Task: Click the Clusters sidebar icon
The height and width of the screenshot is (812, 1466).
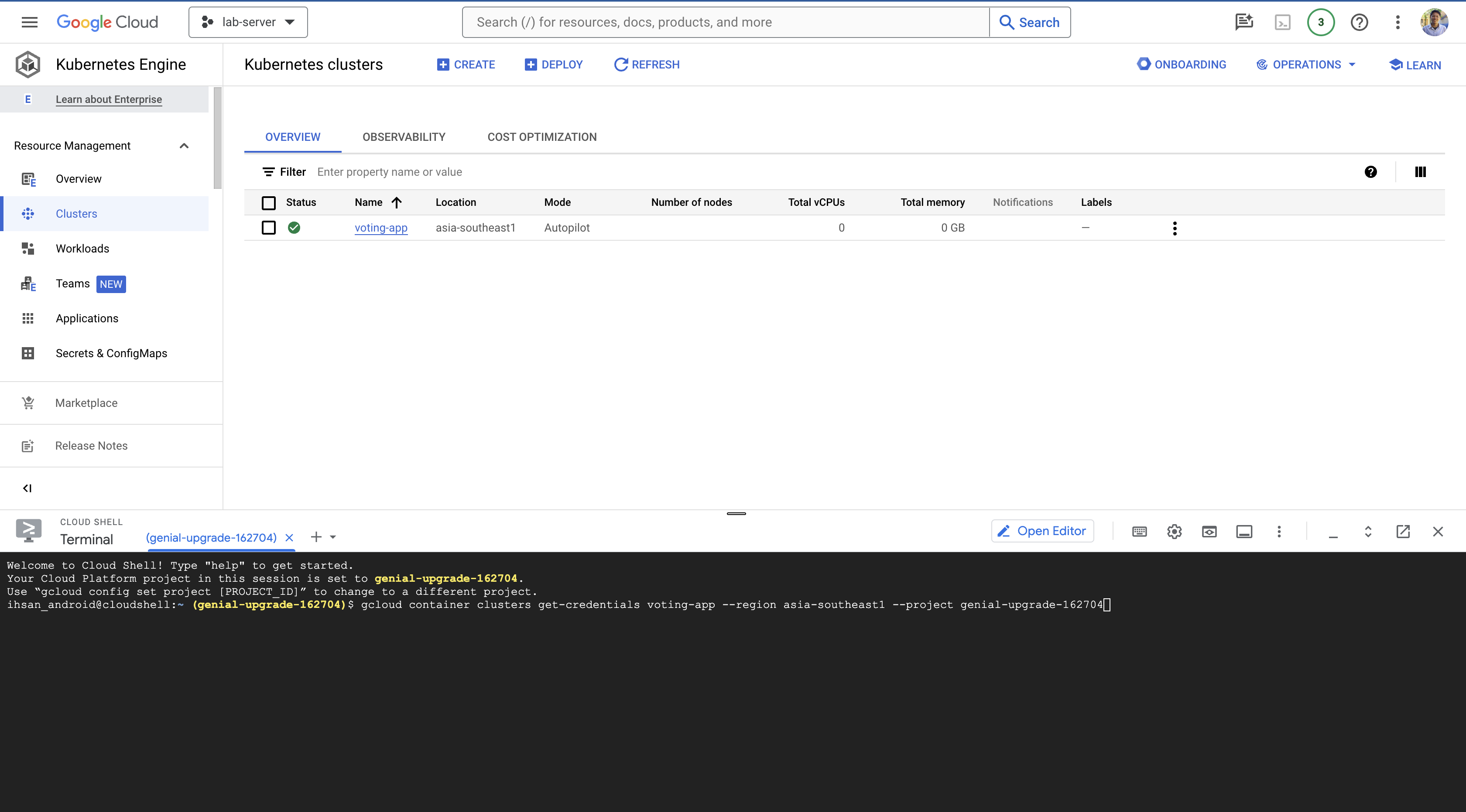Action: pyautogui.click(x=27, y=213)
